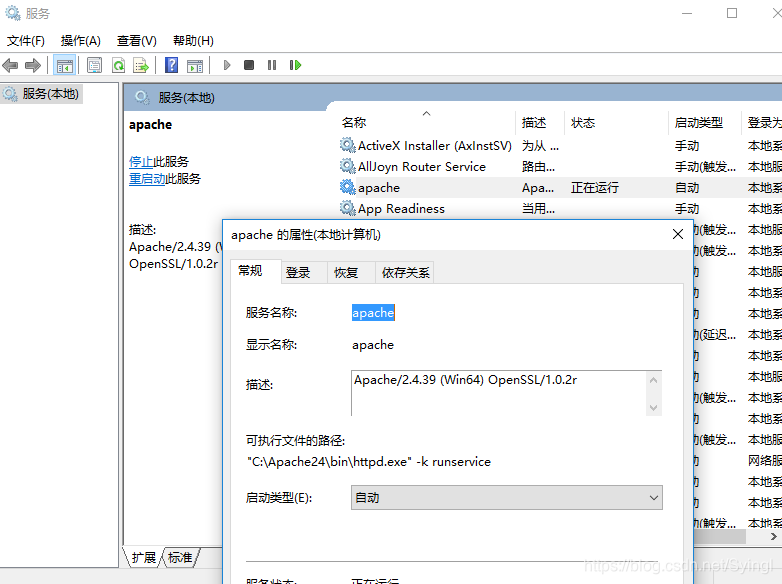Click the list horizontal scroll right arrow
The width and height of the screenshot is (782, 584).
pos(773,537)
